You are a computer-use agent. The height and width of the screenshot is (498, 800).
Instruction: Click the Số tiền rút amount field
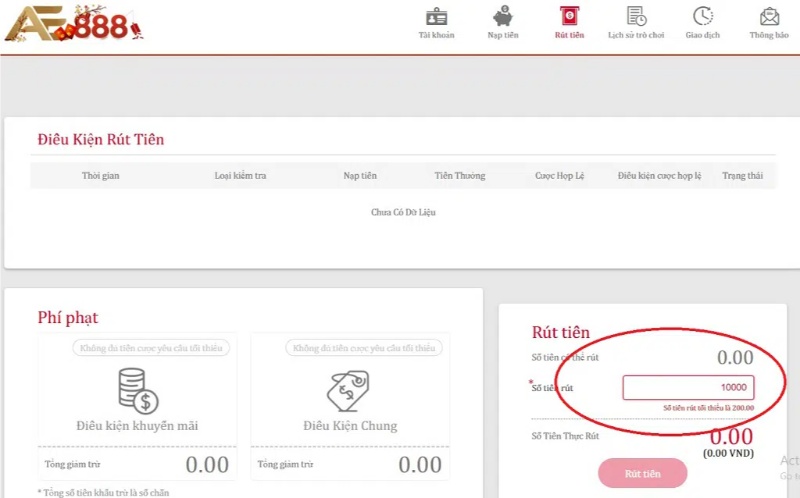[x=688, y=387]
